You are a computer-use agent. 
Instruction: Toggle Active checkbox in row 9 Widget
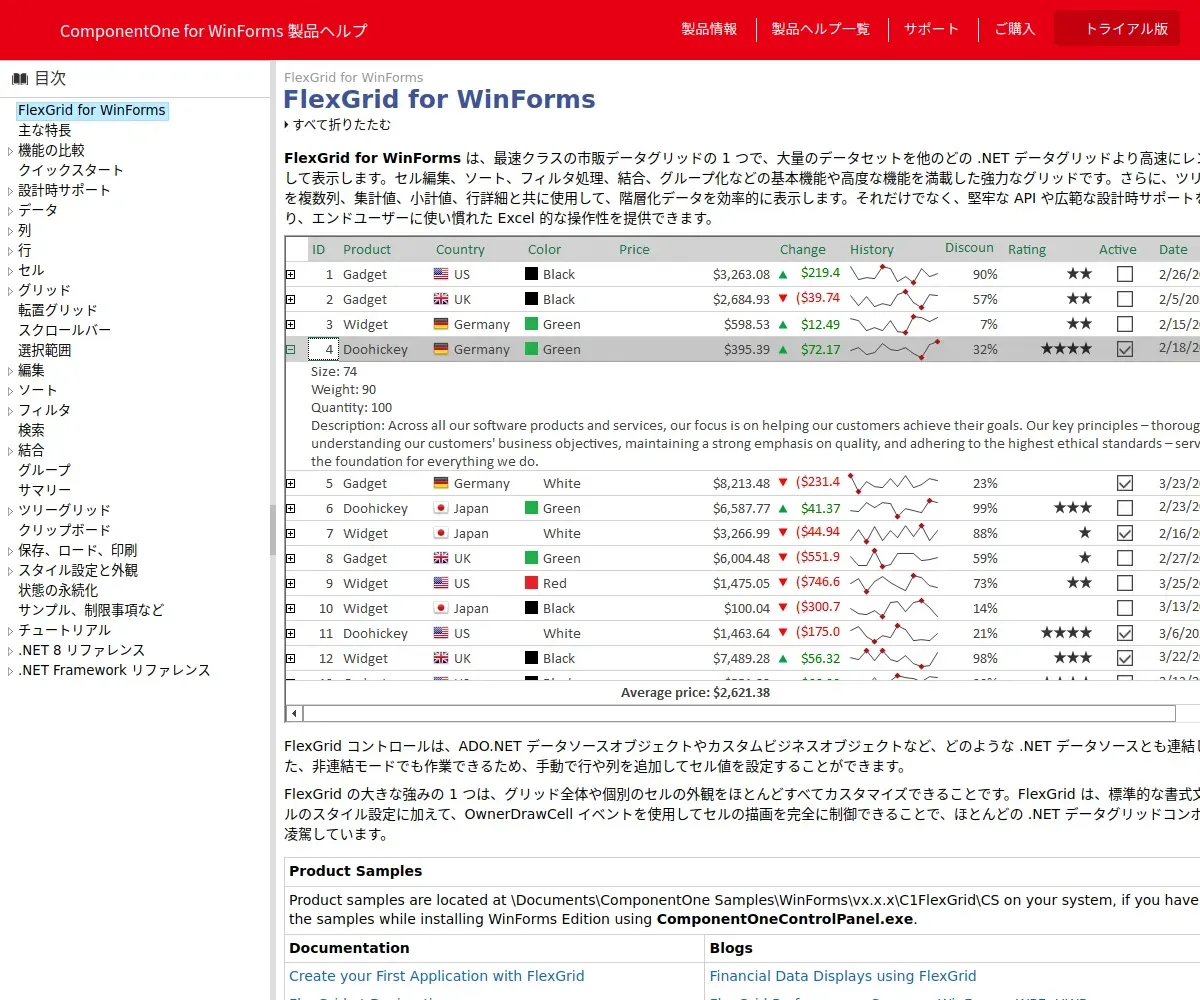pyautogui.click(x=1125, y=583)
